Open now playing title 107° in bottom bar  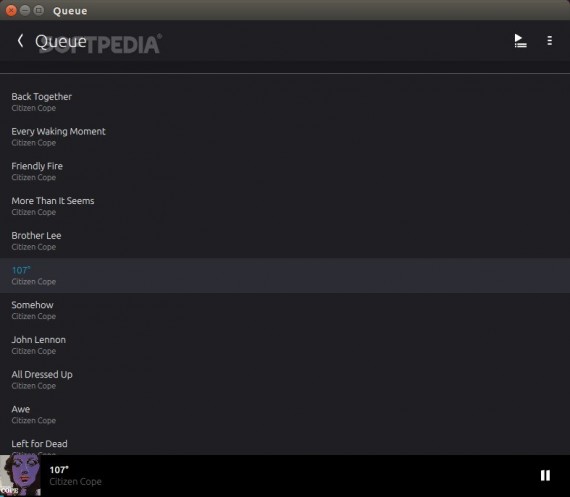[59, 470]
